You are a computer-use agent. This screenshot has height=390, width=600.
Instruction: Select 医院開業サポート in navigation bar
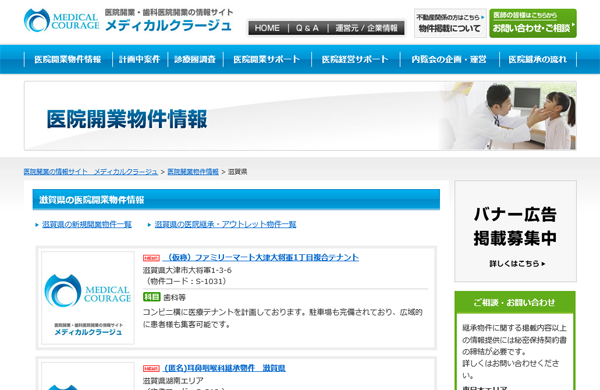(x=267, y=59)
